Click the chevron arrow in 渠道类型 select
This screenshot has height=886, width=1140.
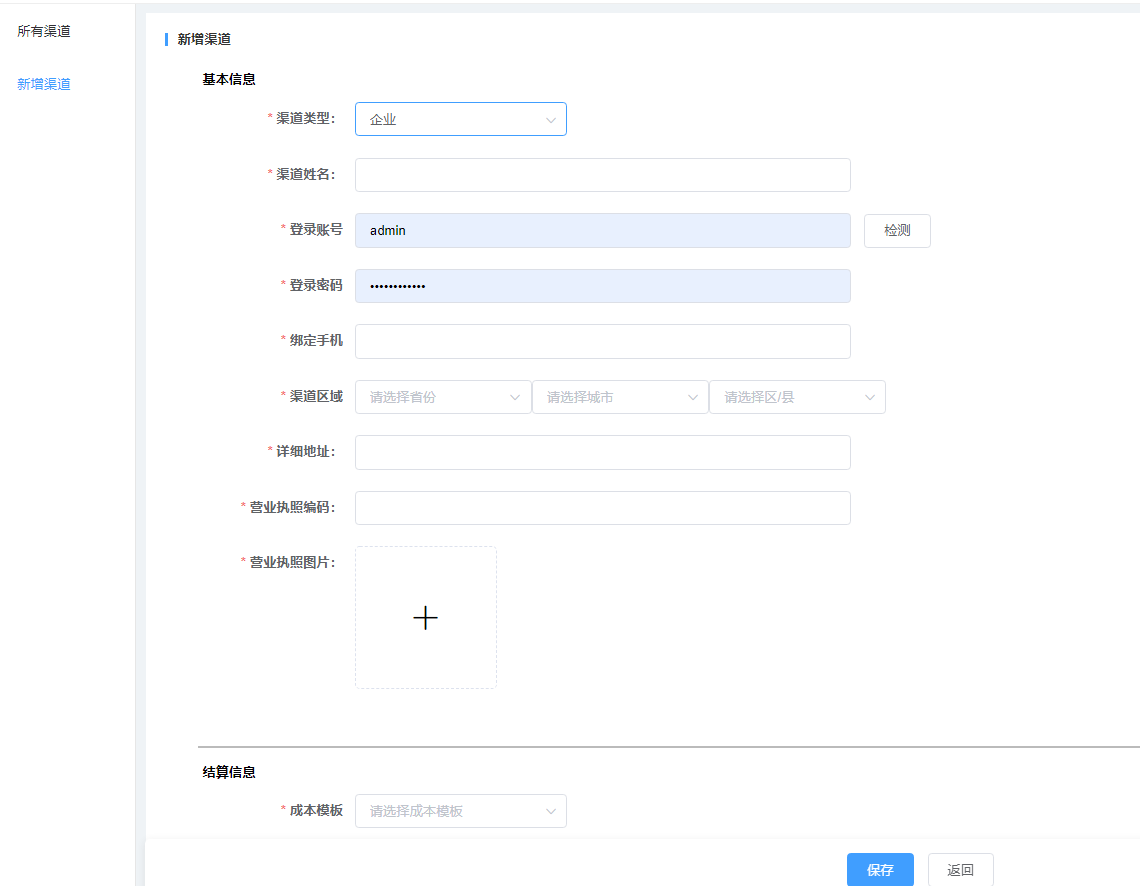[550, 120]
